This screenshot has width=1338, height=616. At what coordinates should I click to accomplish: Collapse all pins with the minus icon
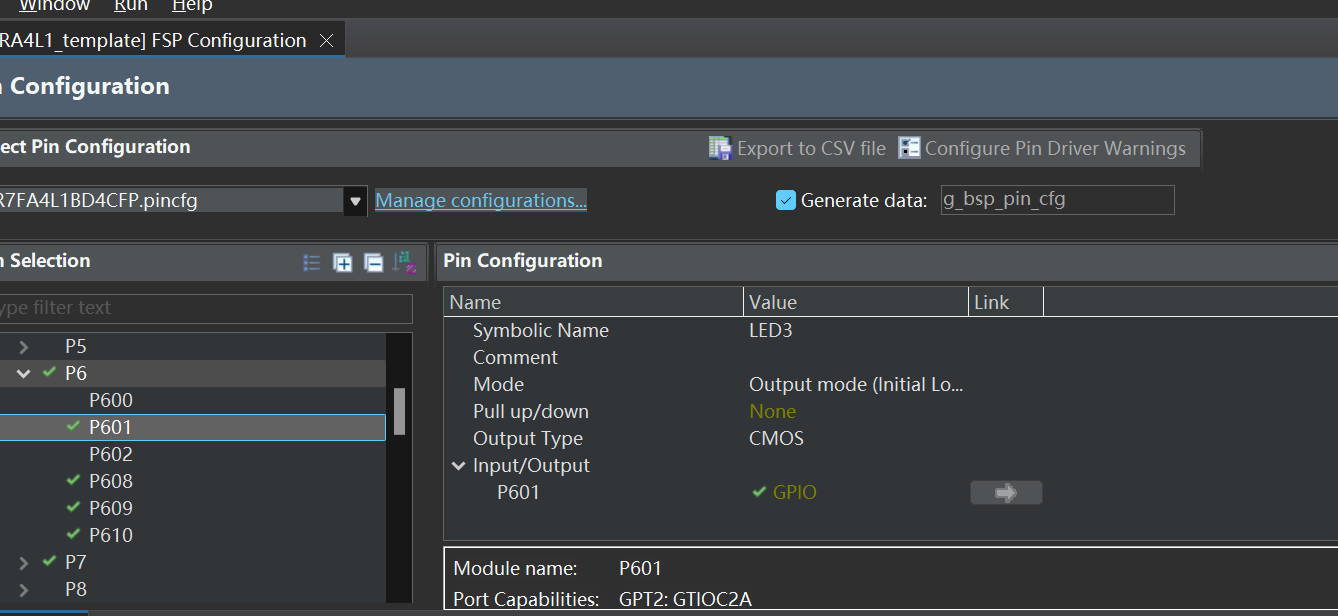pos(374,262)
